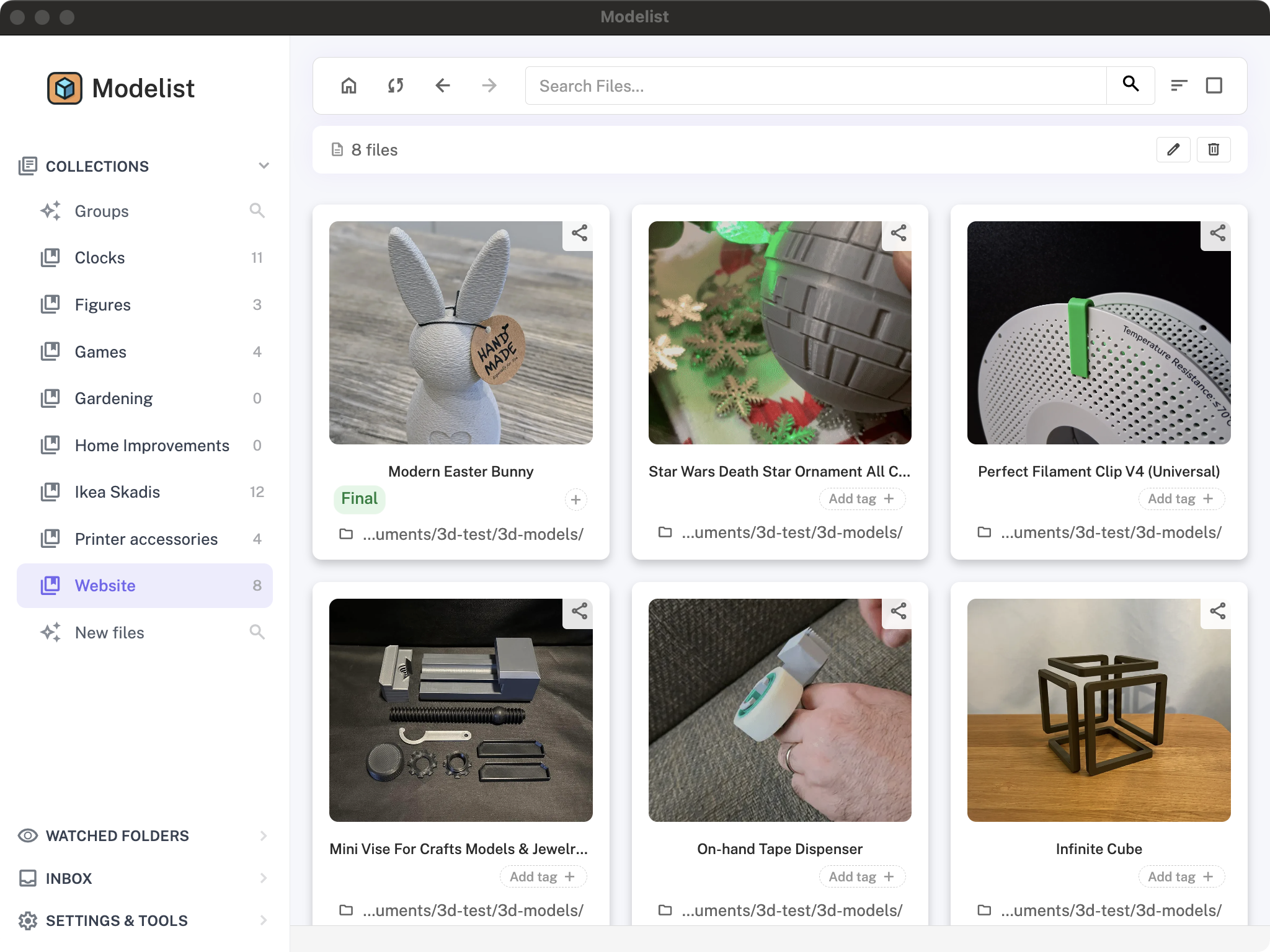Add a tag to On-hand Tape Dispenser
Screen dimensions: 1270x952
click(862, 876)
